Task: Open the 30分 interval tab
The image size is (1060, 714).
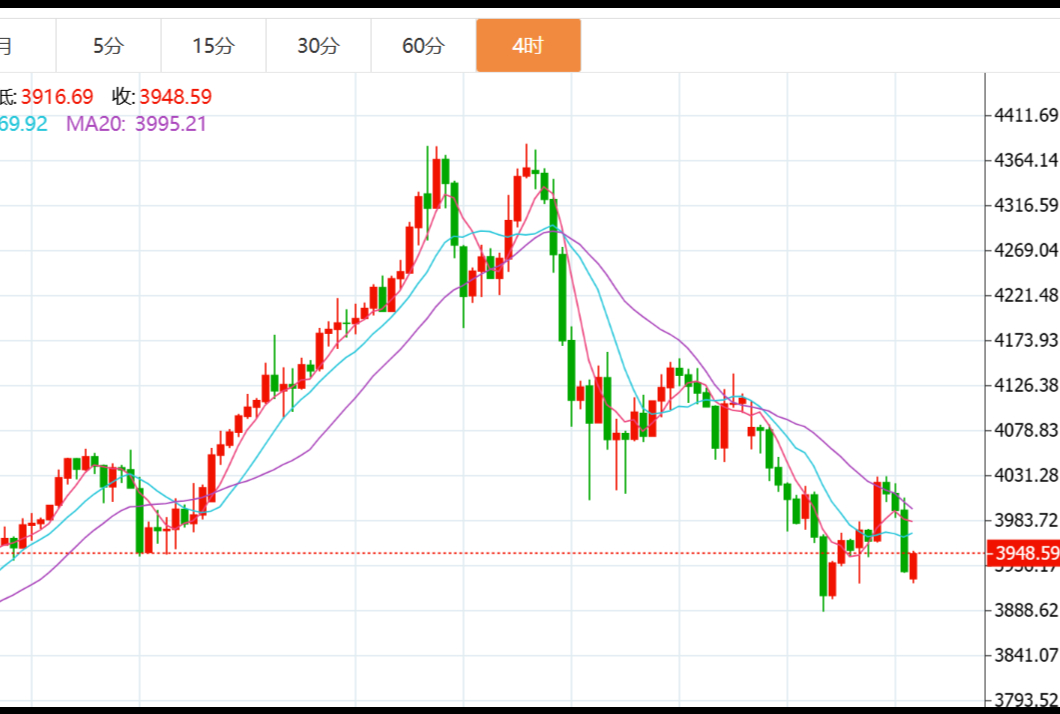Action: (x=318, y=46)
